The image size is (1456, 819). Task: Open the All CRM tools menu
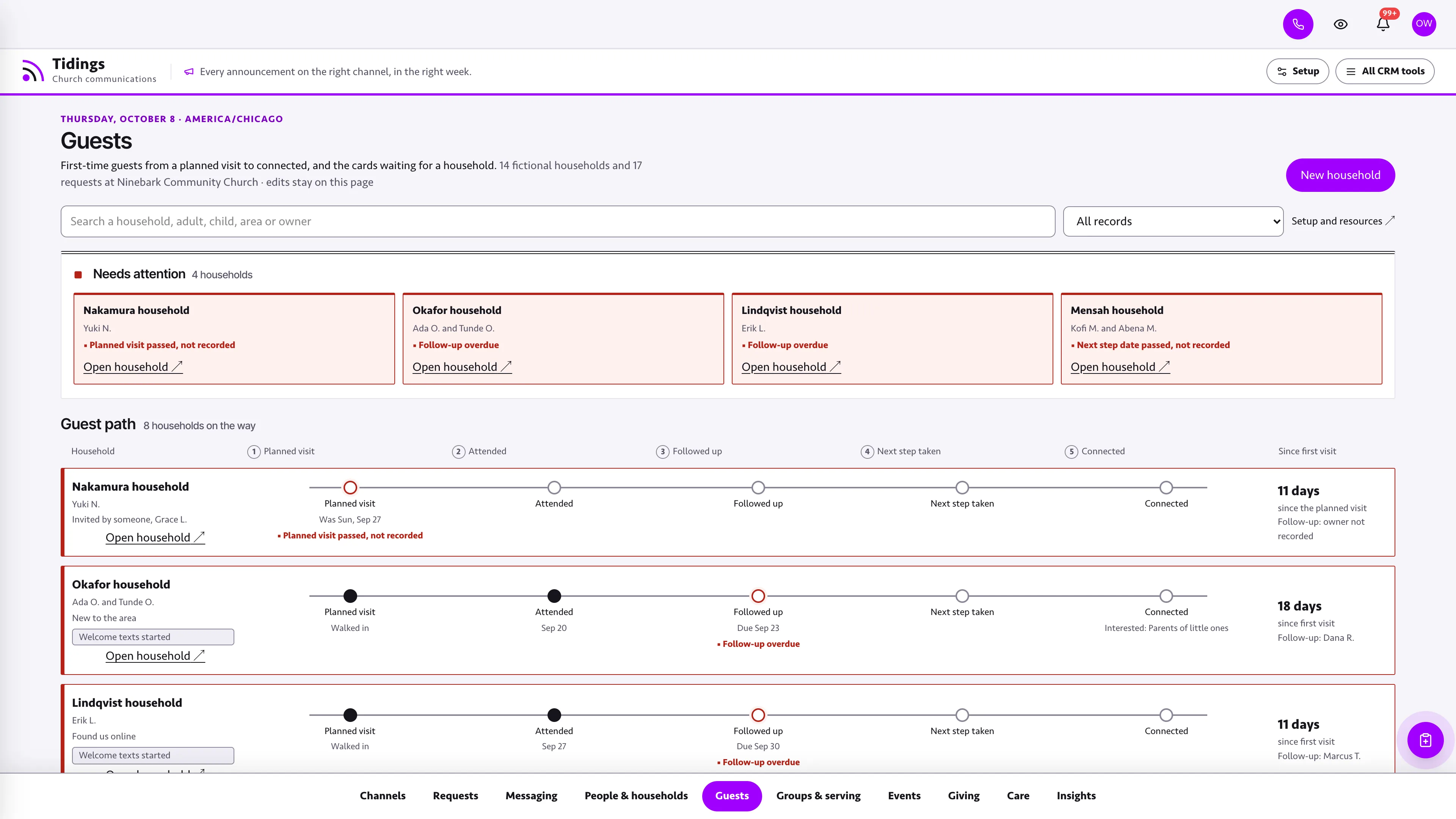[x=1385, y=71]
